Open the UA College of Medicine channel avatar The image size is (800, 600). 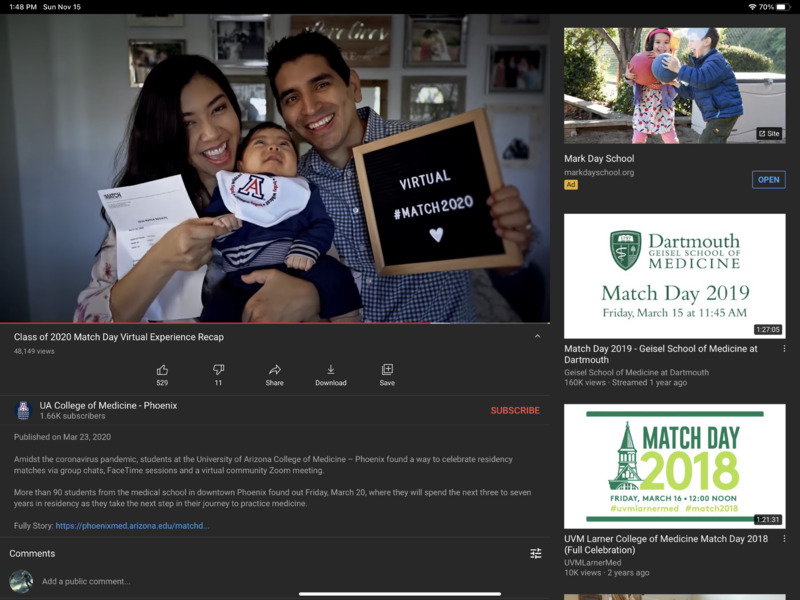[23, 410]
